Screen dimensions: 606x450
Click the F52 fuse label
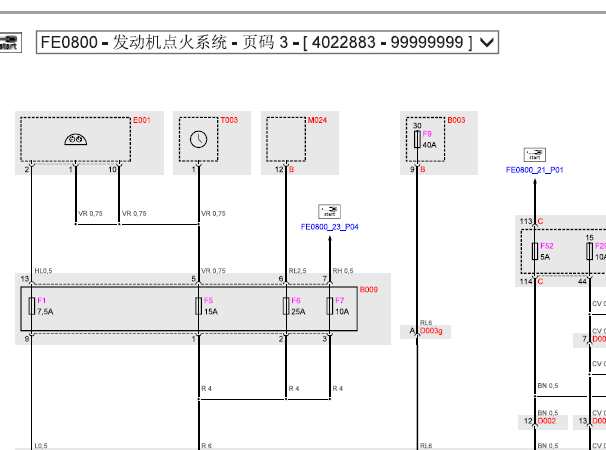(x=546, y=246)
